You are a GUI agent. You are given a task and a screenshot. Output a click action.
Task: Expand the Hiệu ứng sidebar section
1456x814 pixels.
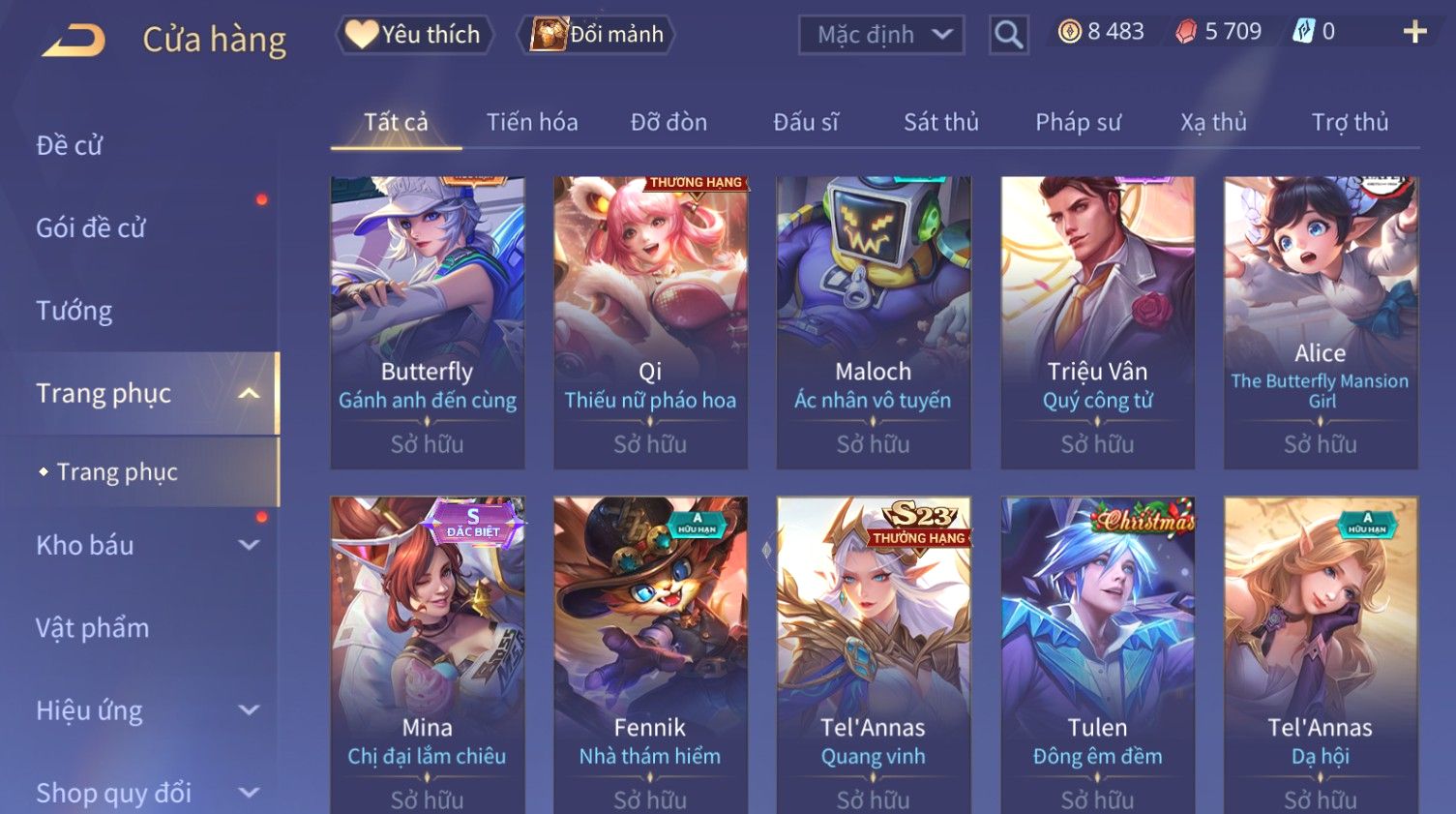pos(249,709)
